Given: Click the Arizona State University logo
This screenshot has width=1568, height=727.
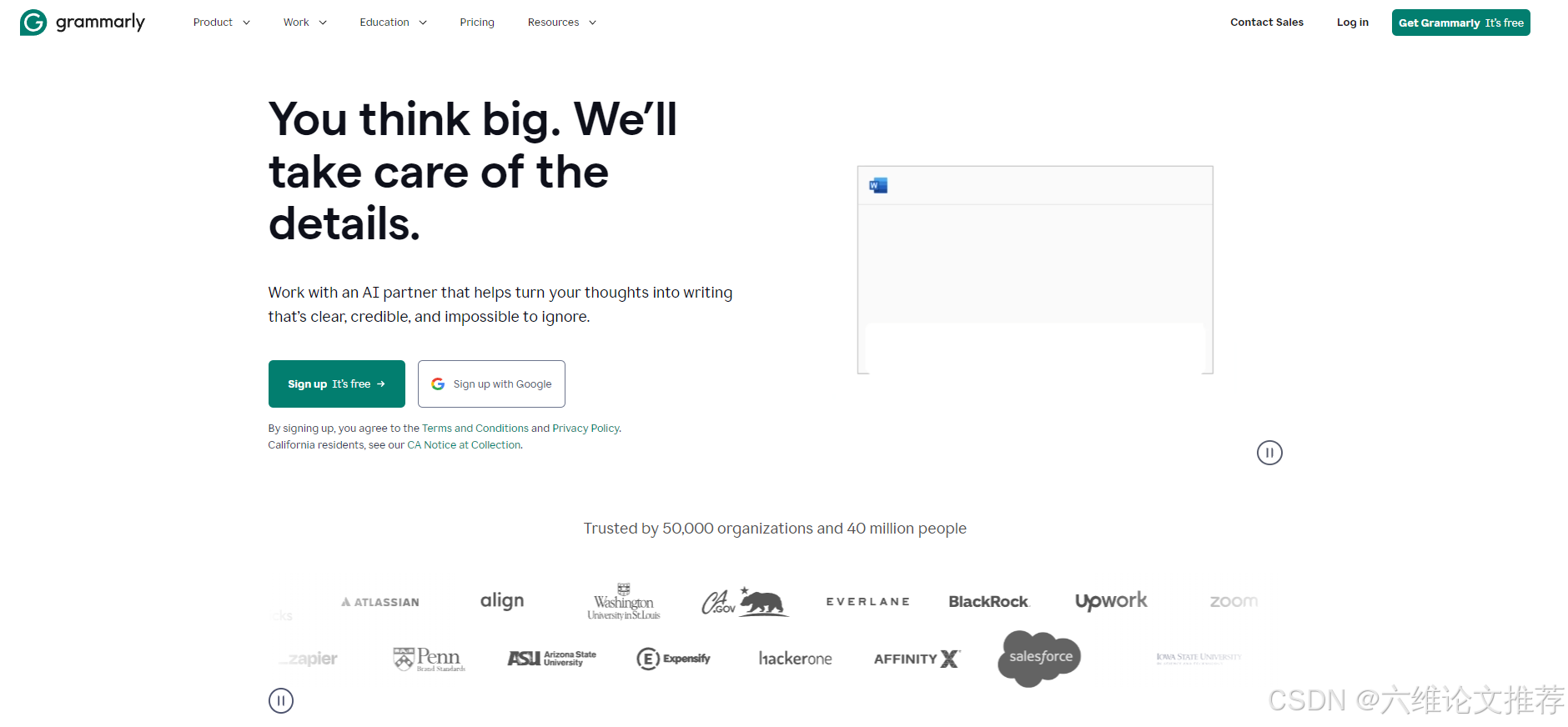Looking at the screenshot, I should click(x=551, y=659).
